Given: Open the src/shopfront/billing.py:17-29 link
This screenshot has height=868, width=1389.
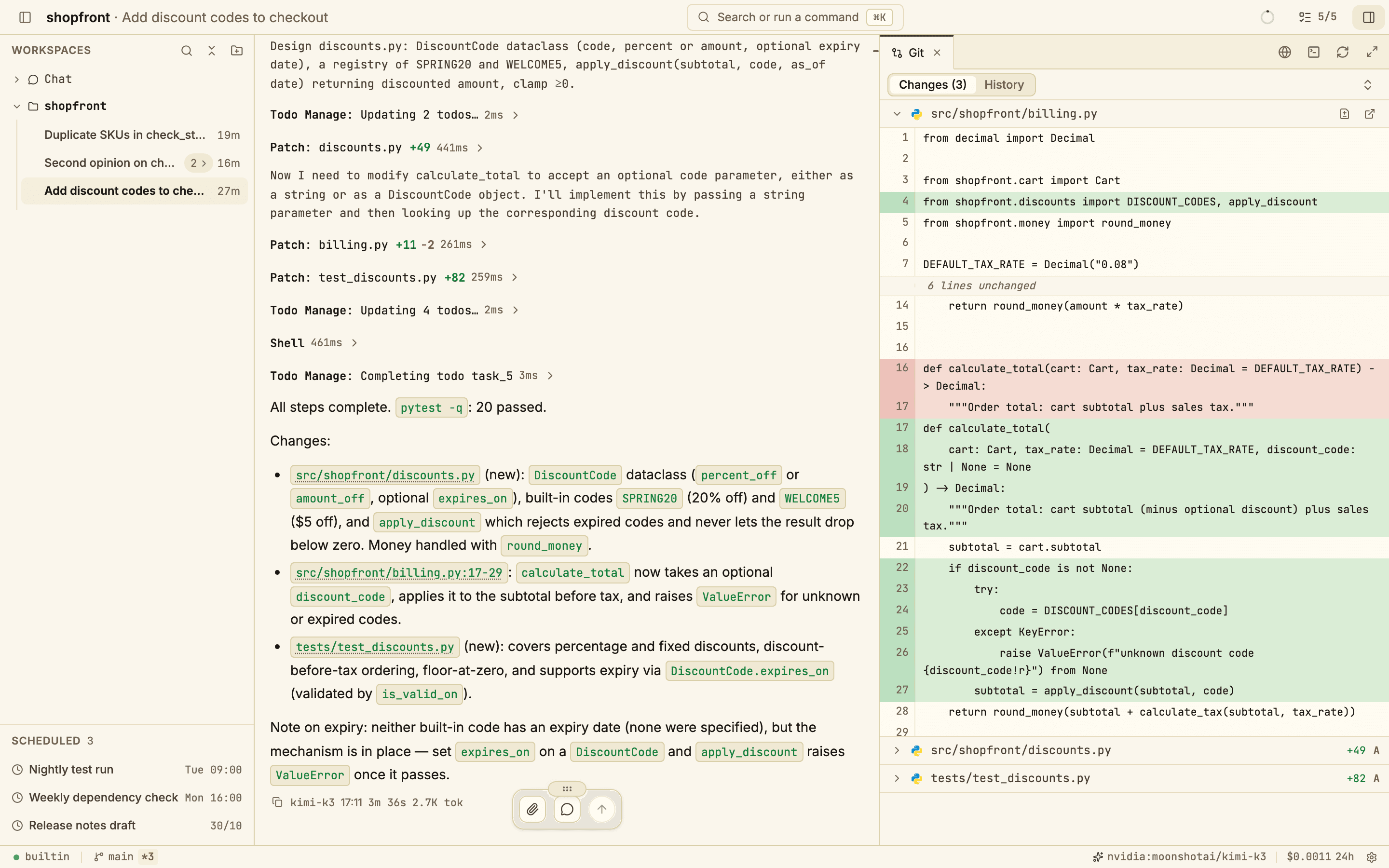Looking at the screenshot, I should (x=399, y=572).
